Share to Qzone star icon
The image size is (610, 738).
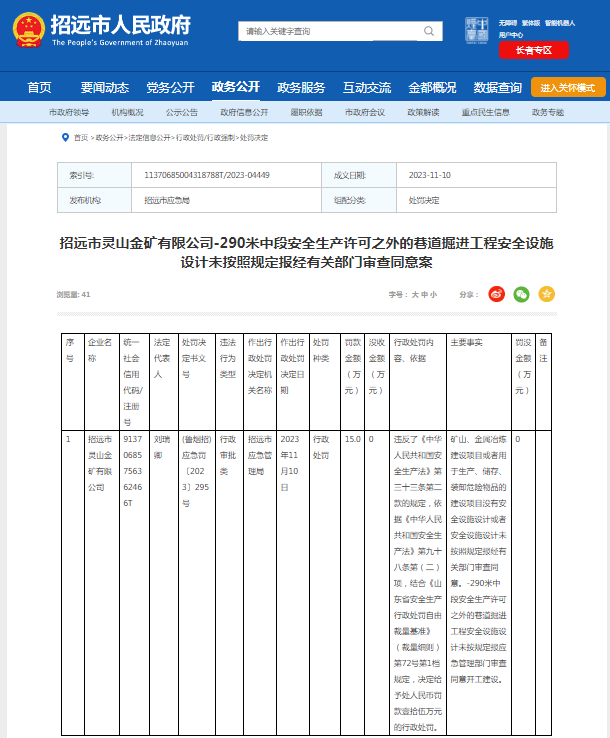pos(546,294)
